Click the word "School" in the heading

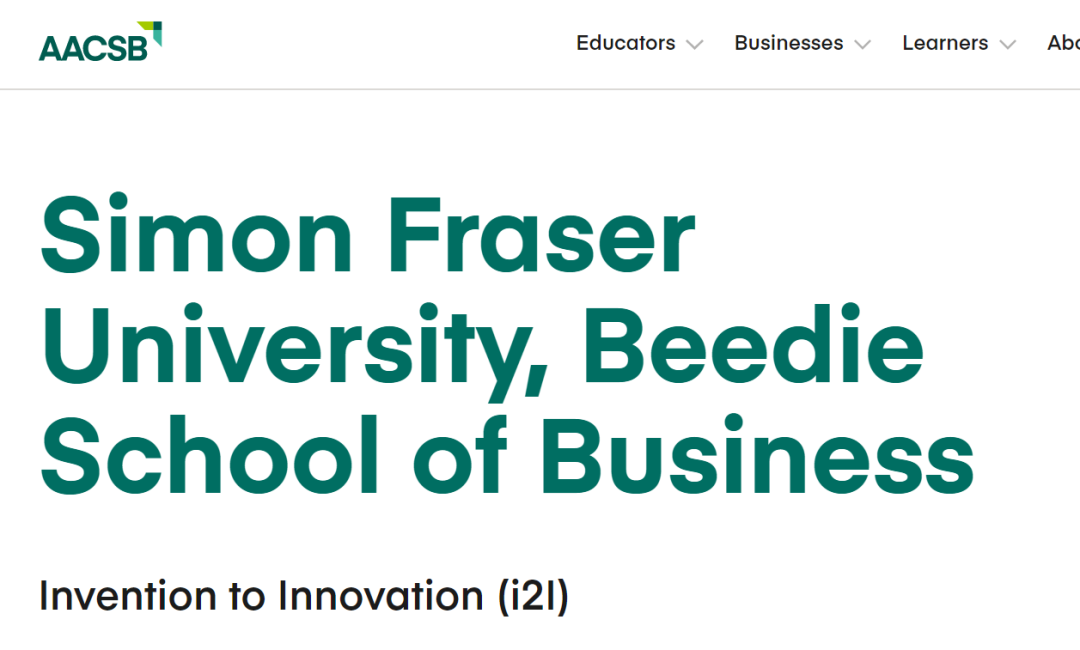pos(210,457)
